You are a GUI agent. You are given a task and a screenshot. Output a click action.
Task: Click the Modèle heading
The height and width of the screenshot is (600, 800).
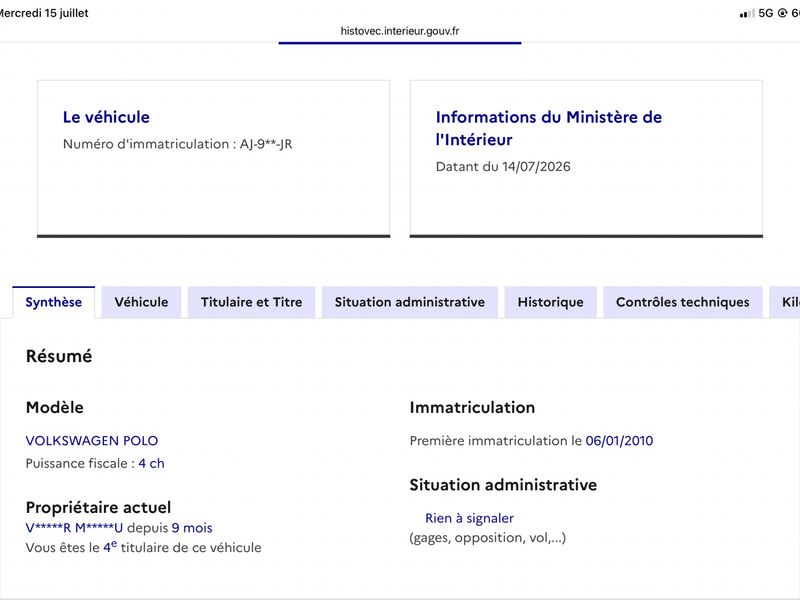pyautogui.click(x=55, y=407)
